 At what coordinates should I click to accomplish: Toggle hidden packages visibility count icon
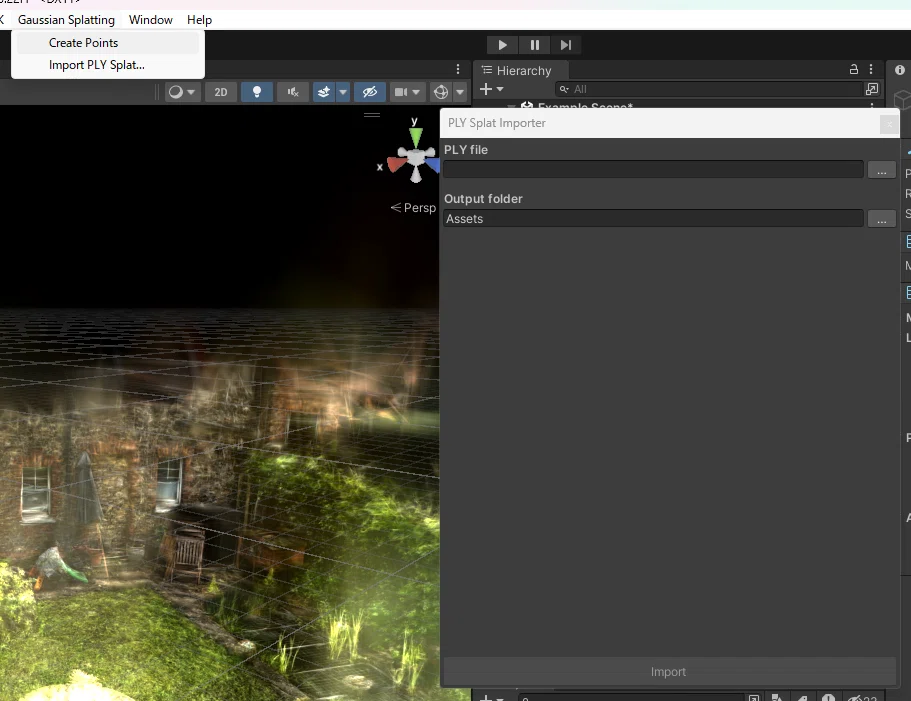[862, 697]
